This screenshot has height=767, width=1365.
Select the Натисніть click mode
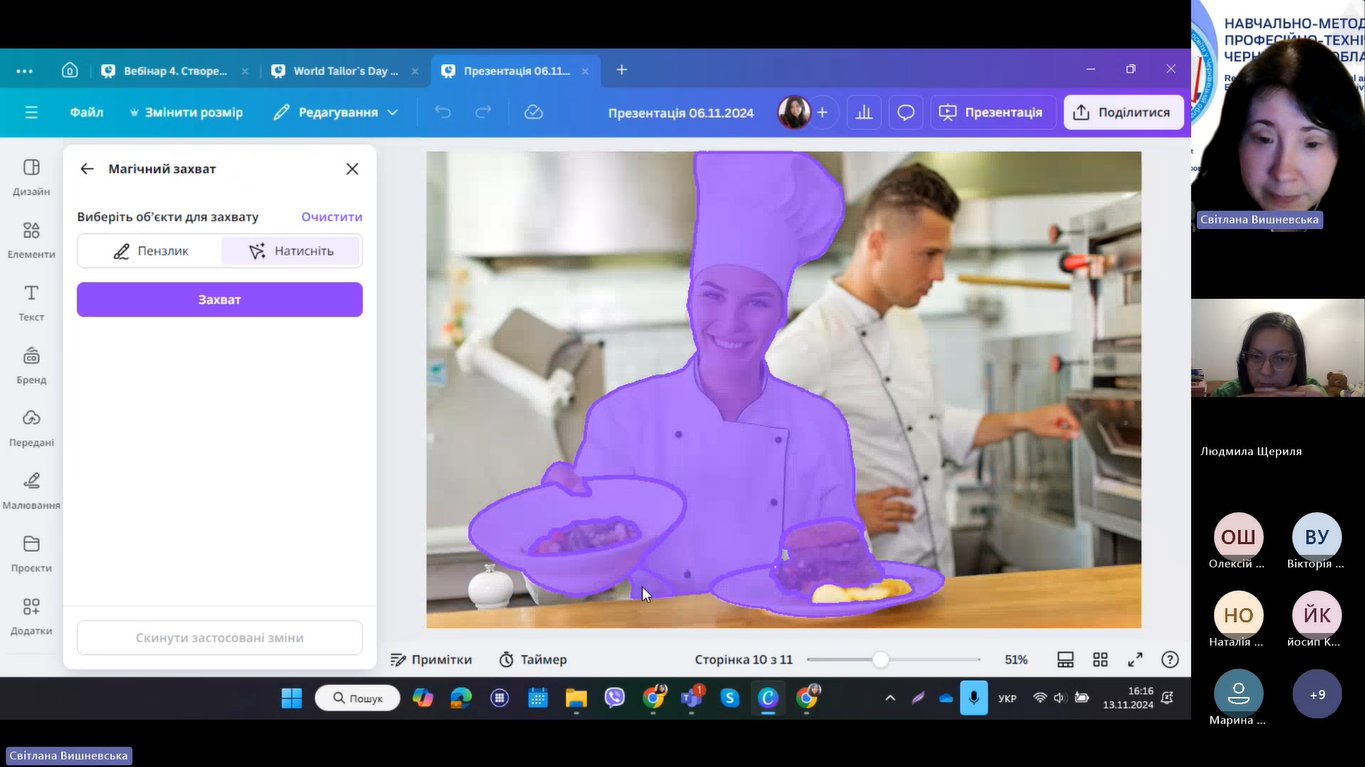click(x=291, y=251)
